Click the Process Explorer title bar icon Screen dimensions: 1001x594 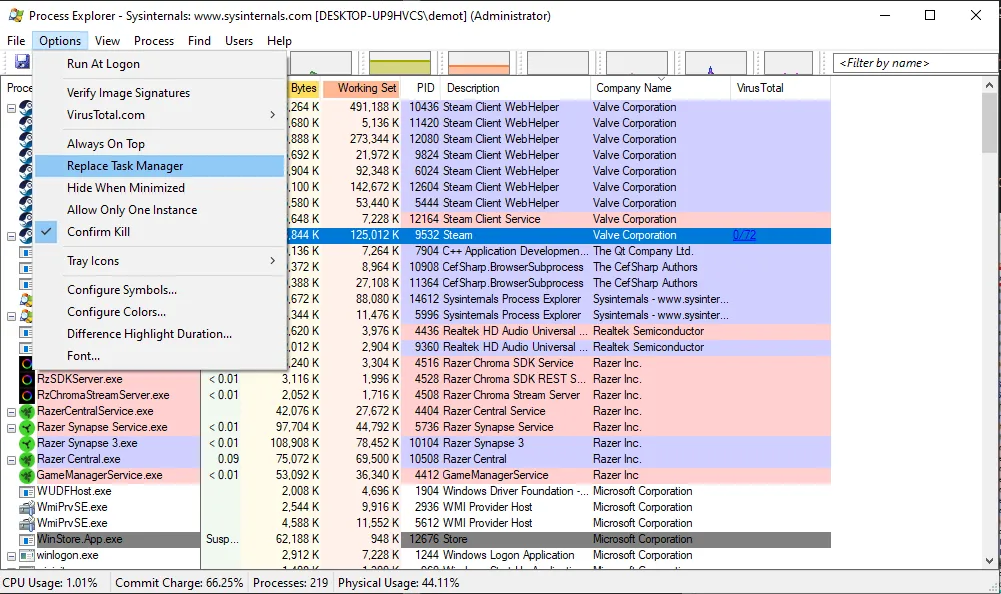17,15
